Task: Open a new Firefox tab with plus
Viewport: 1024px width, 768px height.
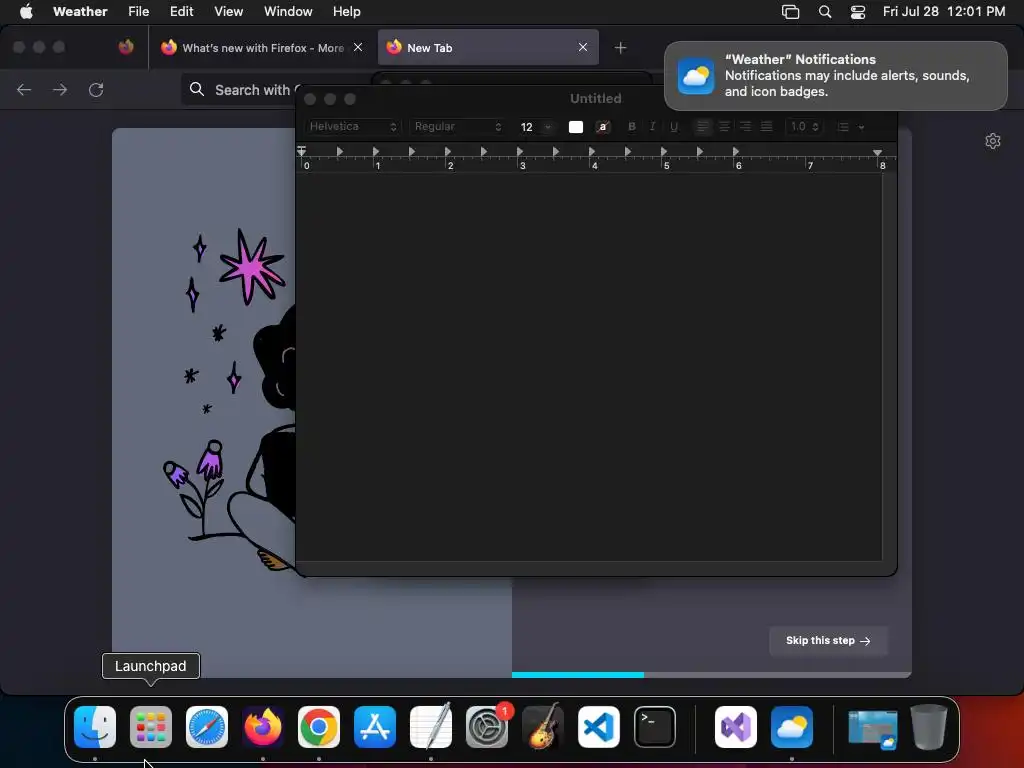Action: [620, 48]
